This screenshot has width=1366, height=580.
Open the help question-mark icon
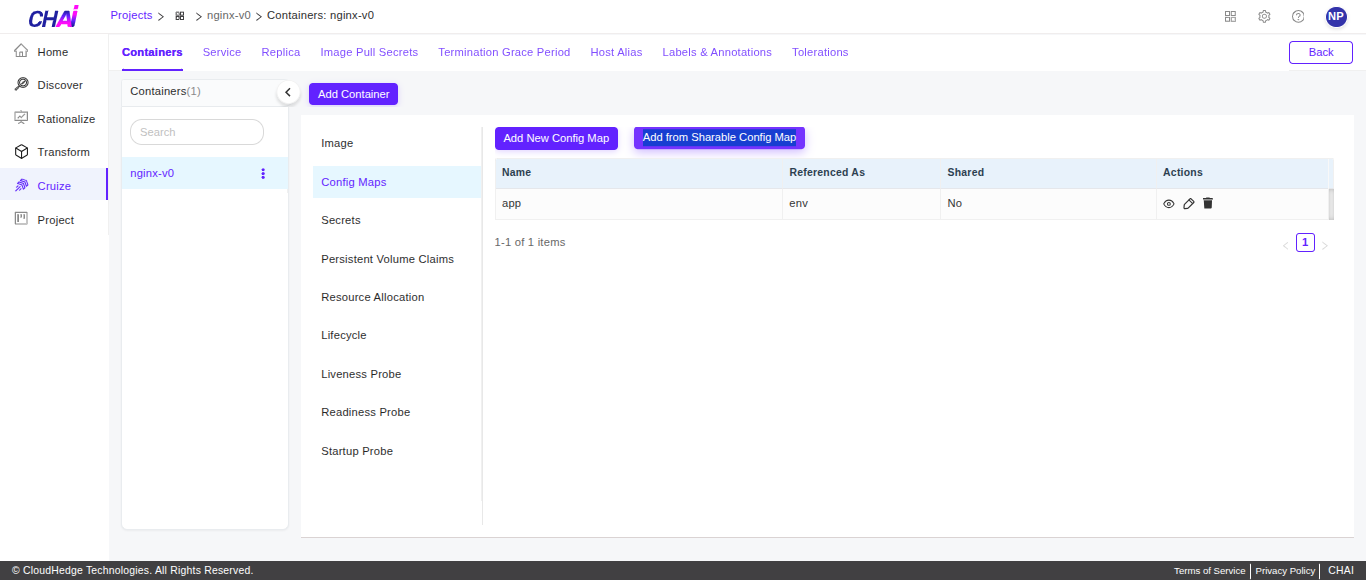(x=1298, y=16)
